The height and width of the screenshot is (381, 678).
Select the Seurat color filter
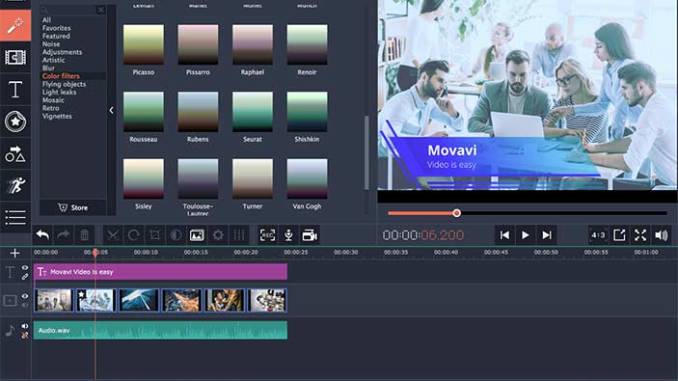click(253, 112)
